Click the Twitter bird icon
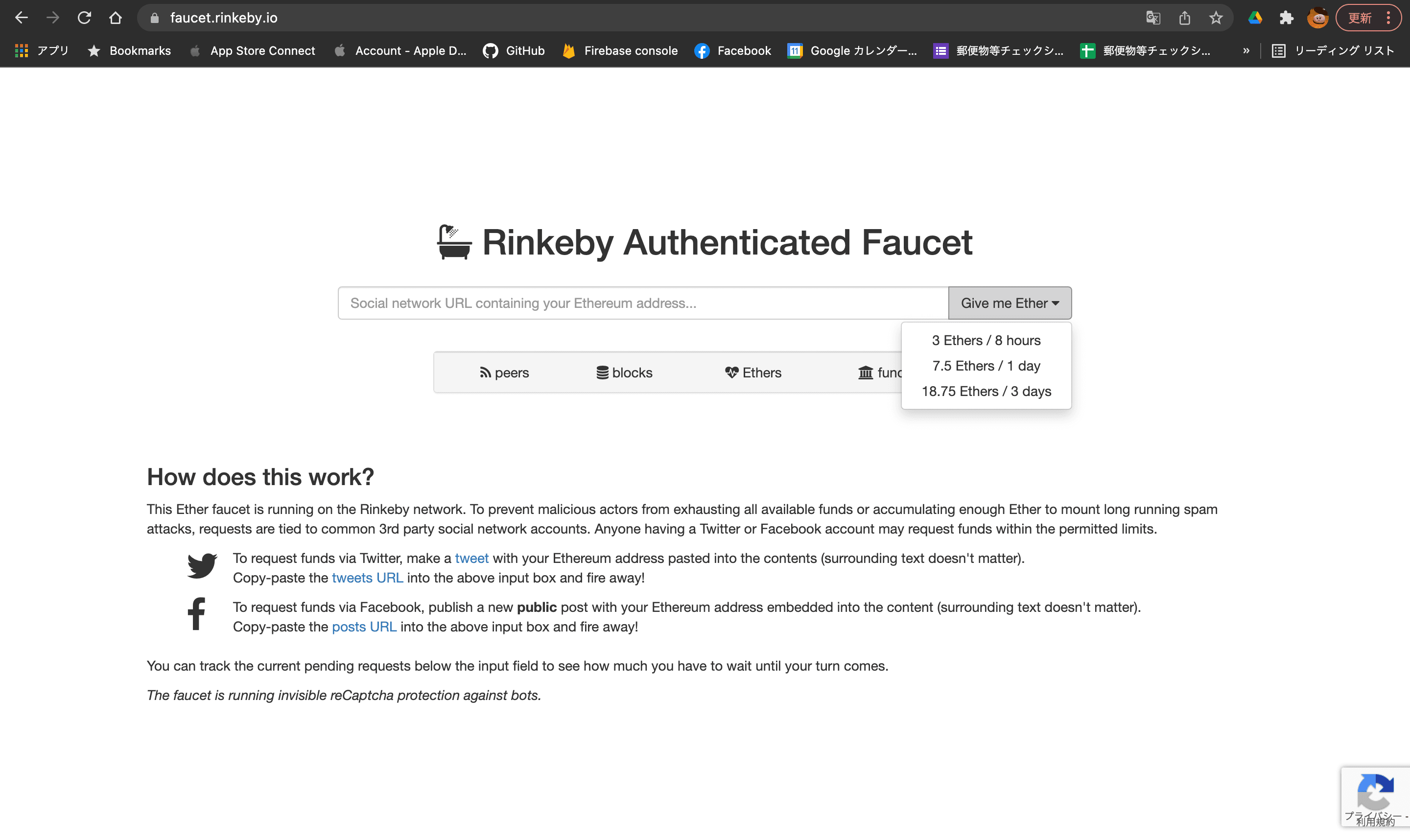This screenshot has width=1410, height=840. click(202, 566)
